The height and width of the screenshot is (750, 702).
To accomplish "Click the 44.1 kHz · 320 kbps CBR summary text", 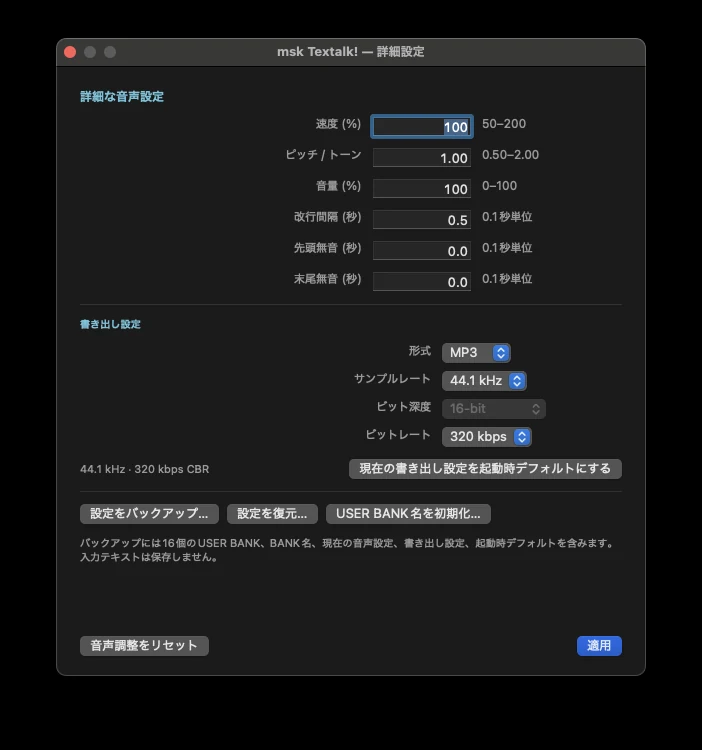I will click(x=144, y=469).
